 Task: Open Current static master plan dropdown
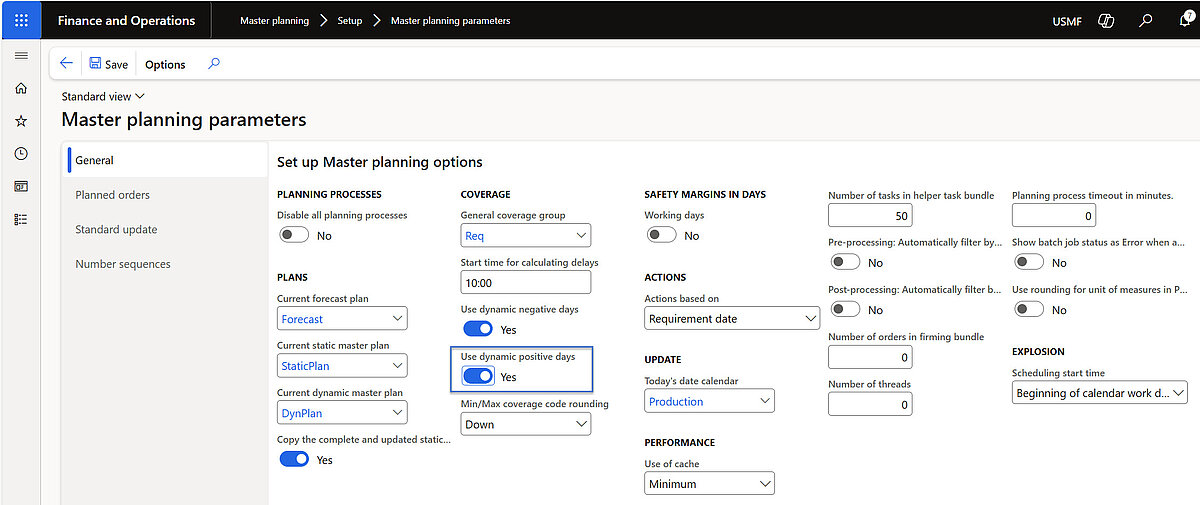click(x=397, y=366)
